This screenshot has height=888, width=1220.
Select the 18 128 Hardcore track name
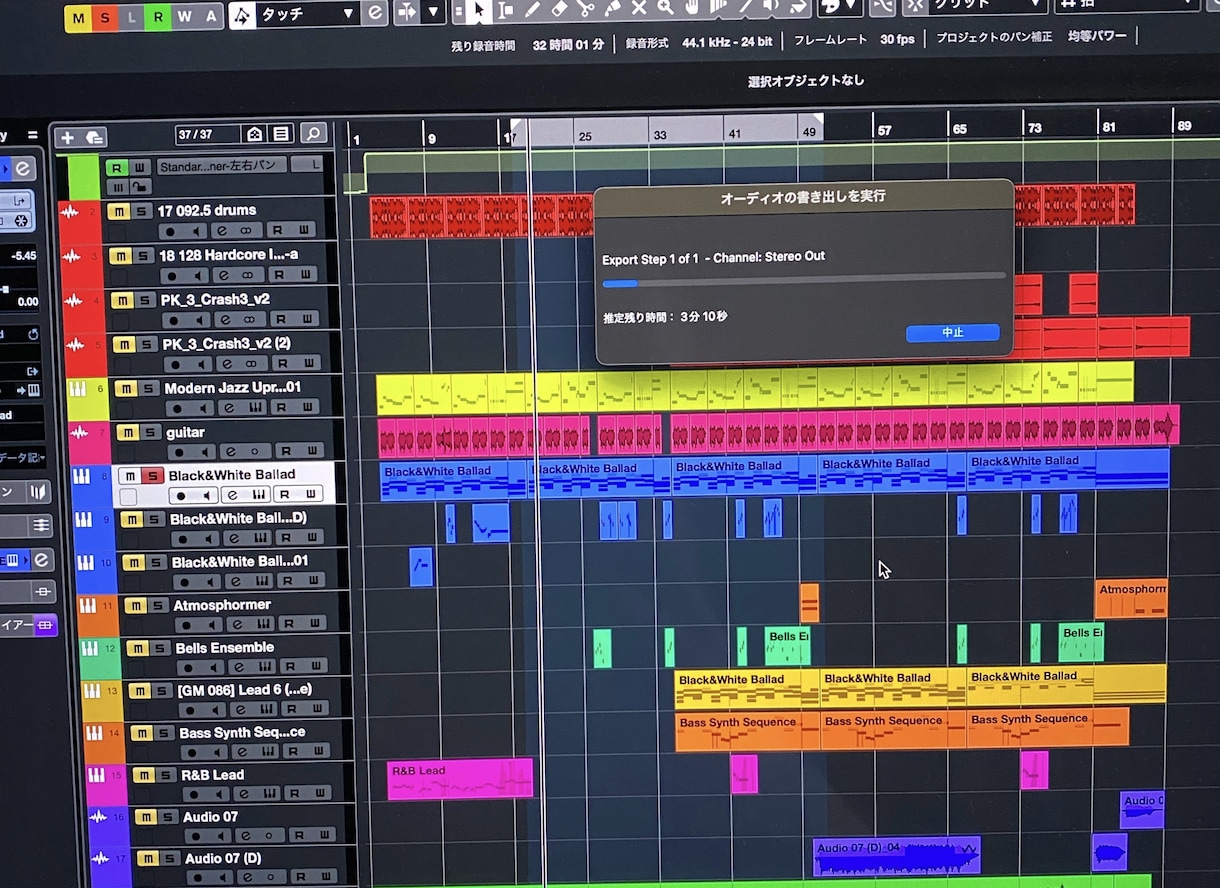(228, 255)
